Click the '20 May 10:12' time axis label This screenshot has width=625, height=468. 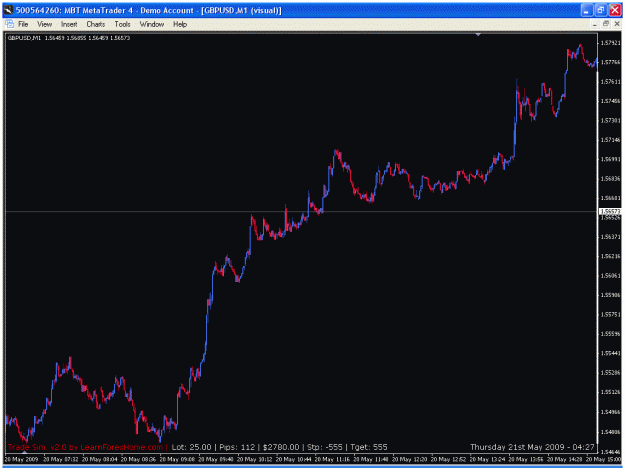click(254, 459)
